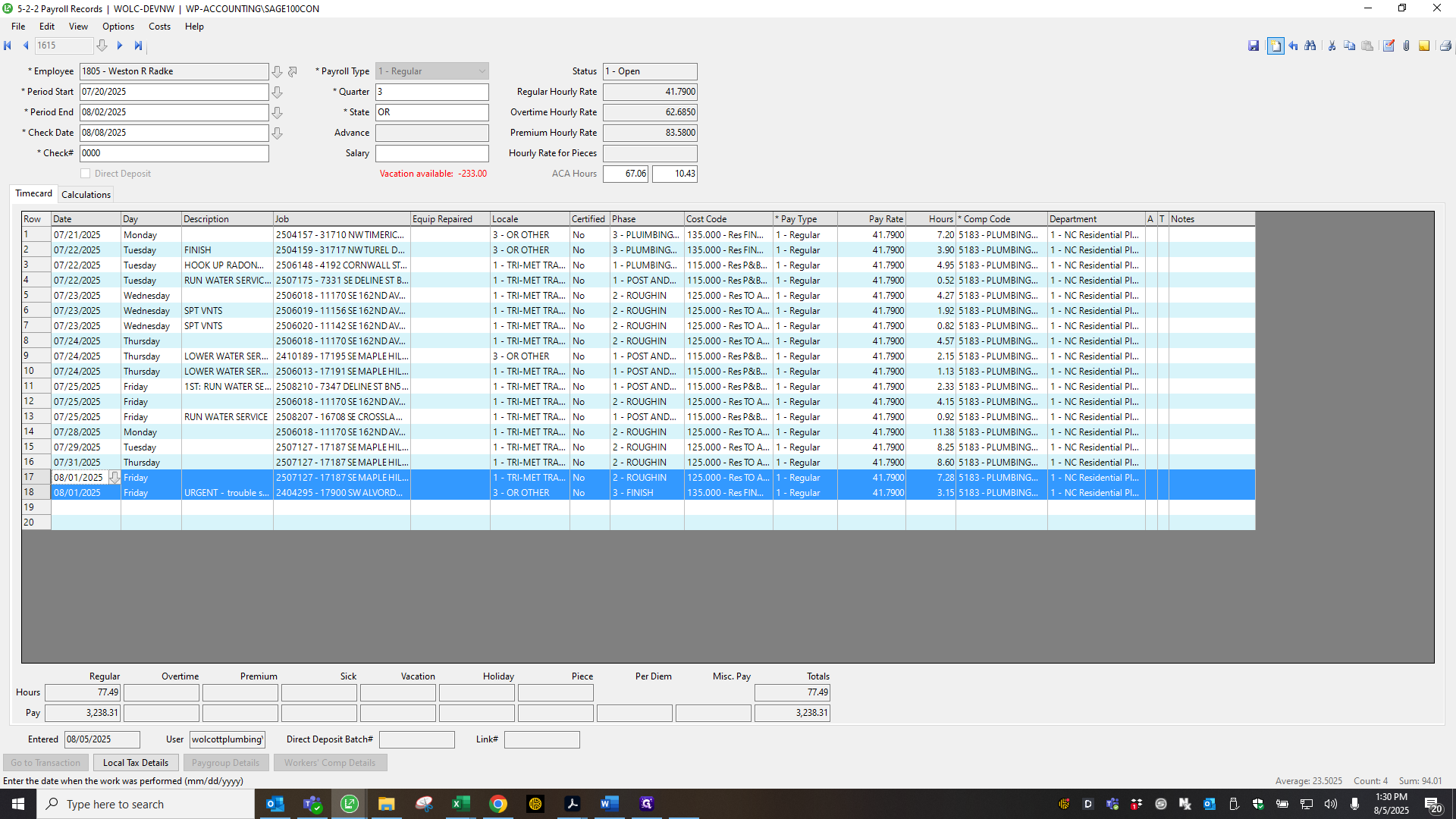Open Outlook from the taskbar
1456x819 pixels.
(x=275, y=804)
